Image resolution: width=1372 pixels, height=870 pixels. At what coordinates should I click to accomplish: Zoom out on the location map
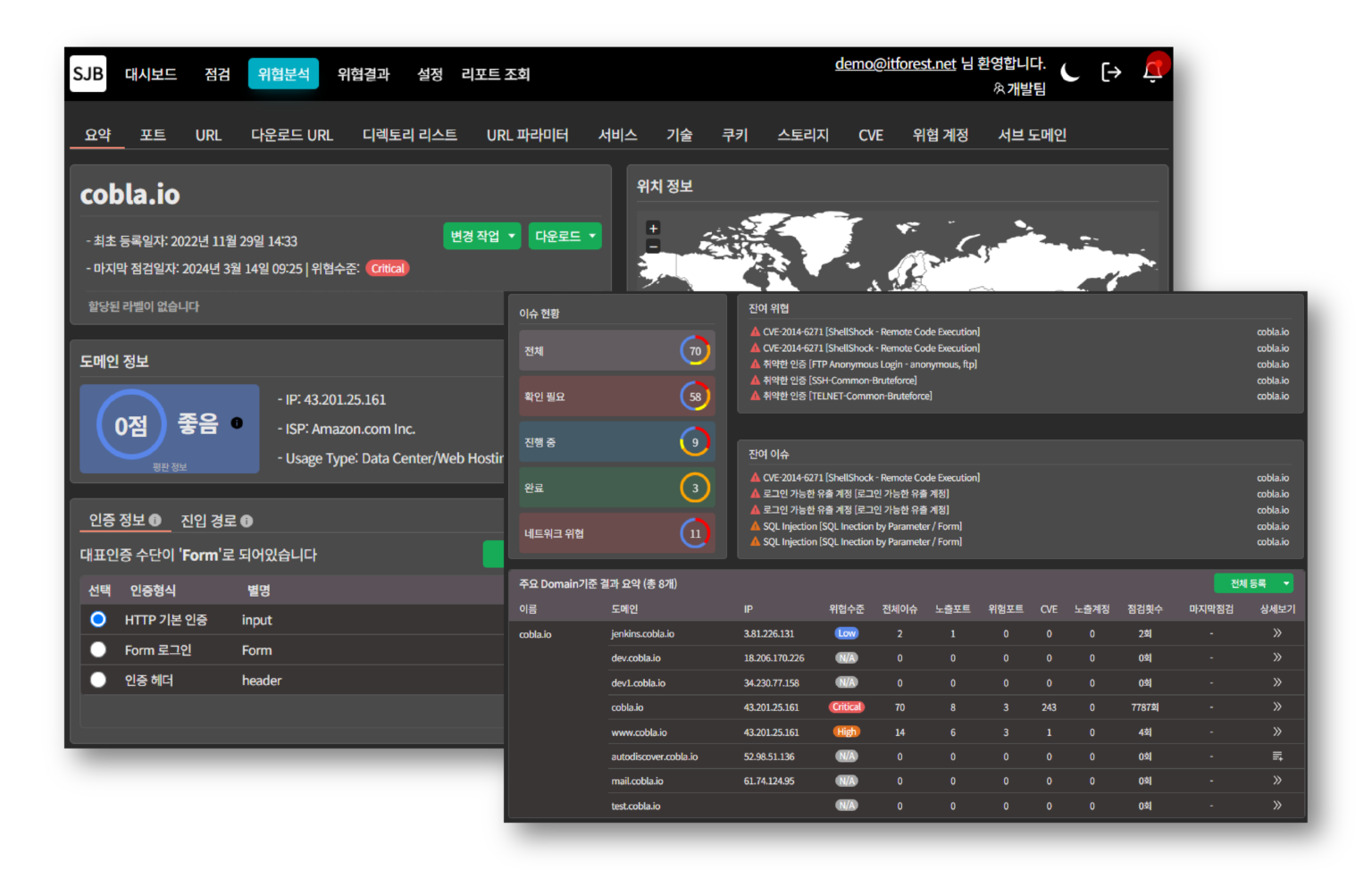coord(653,246)
